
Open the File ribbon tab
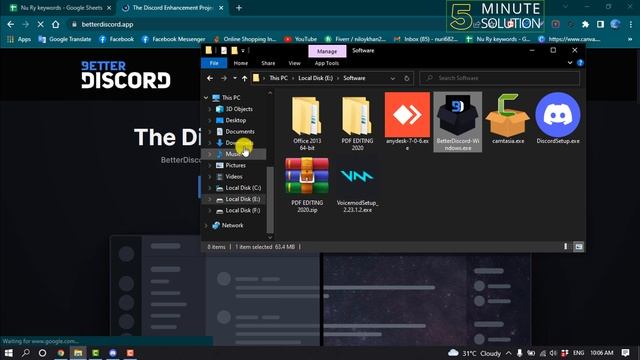click(214, 63)
